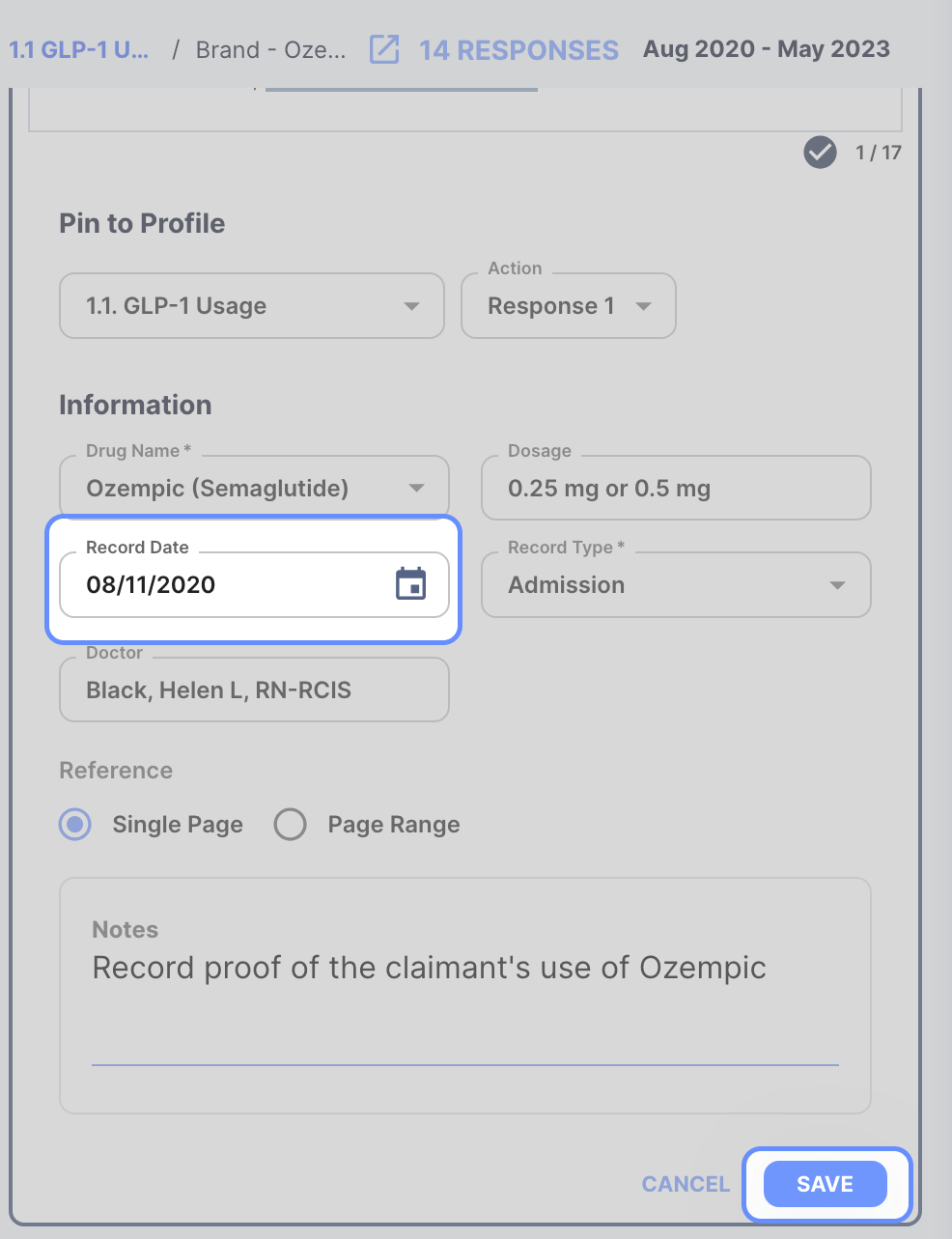
Task: Open the 14 RESPONSES link
Action: point(518,49)
